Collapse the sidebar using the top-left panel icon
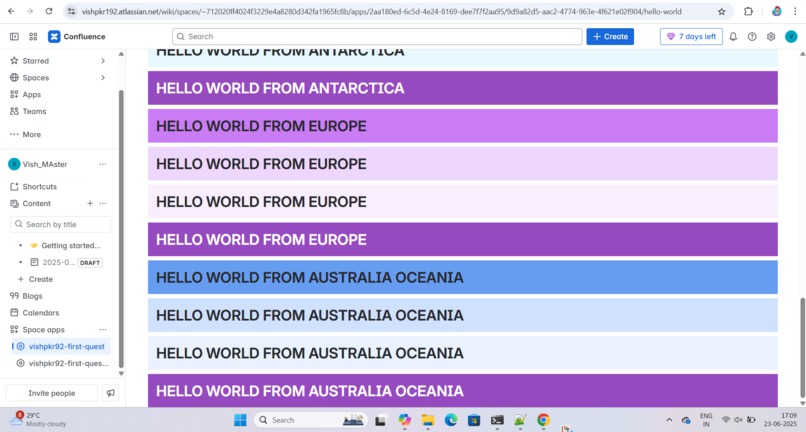The height and width of the screenshot is (432, 806). coord(14,37)
